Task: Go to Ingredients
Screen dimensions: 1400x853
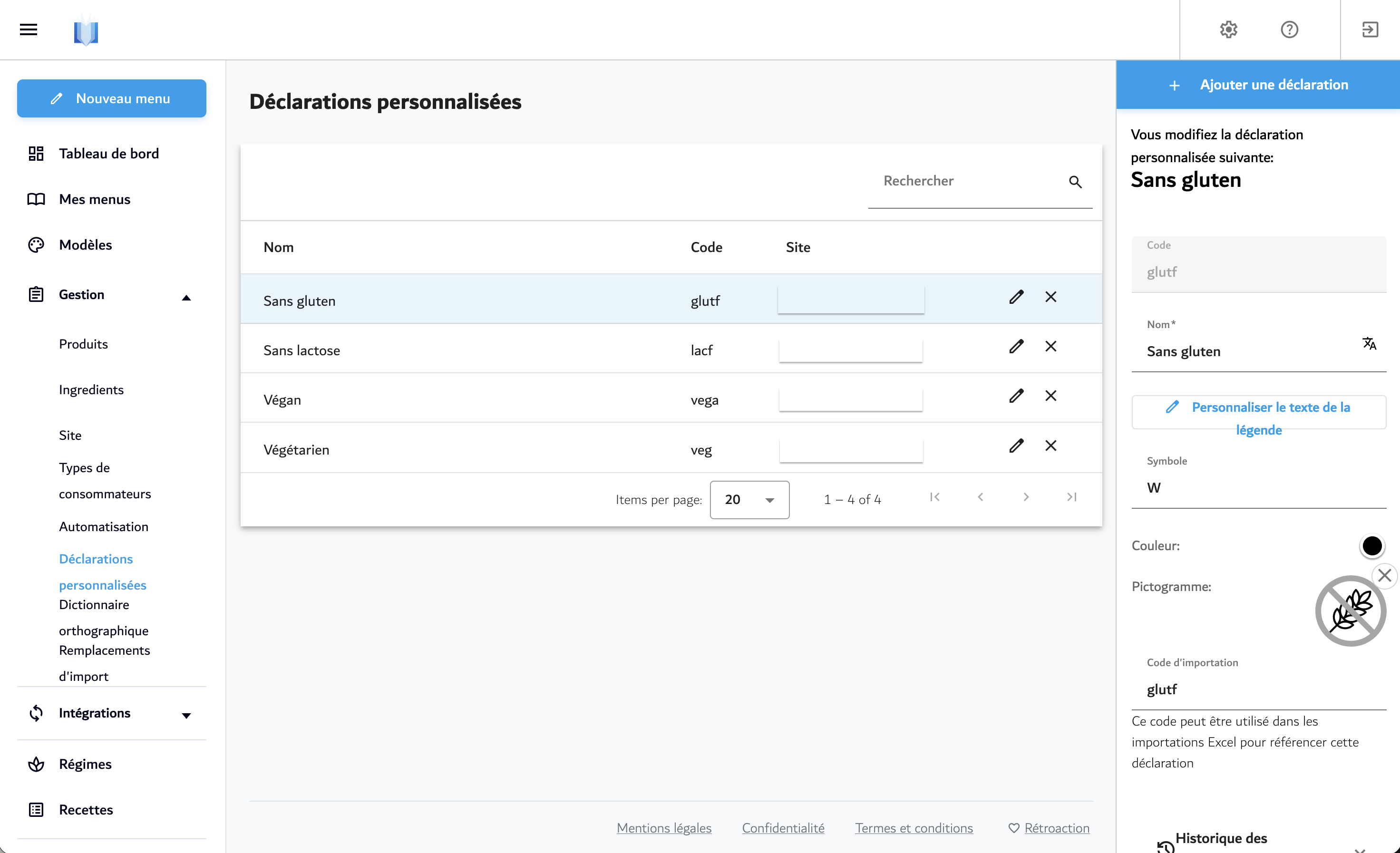Action: click(91, 389)
